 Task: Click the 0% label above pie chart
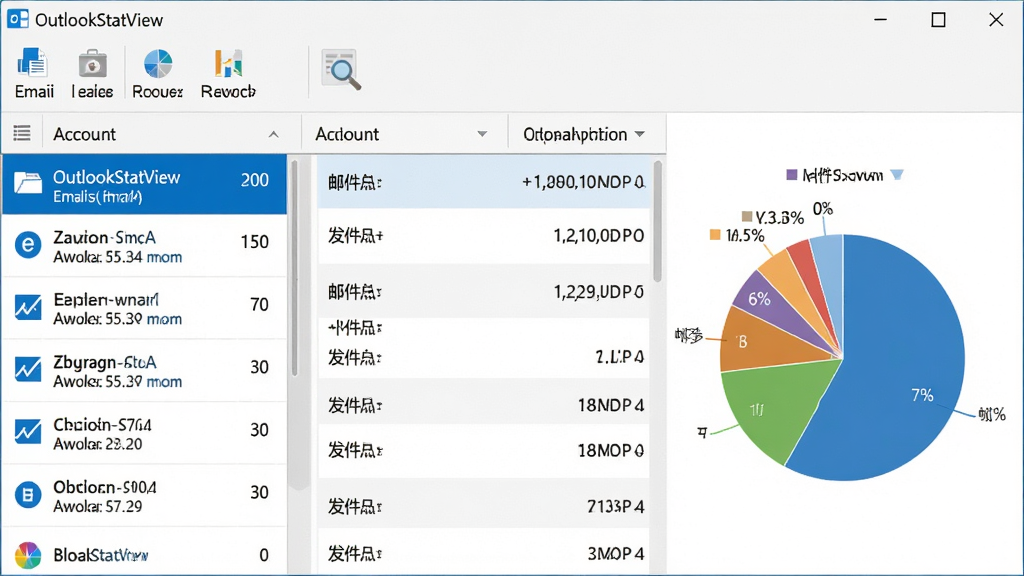click(823, 209)
